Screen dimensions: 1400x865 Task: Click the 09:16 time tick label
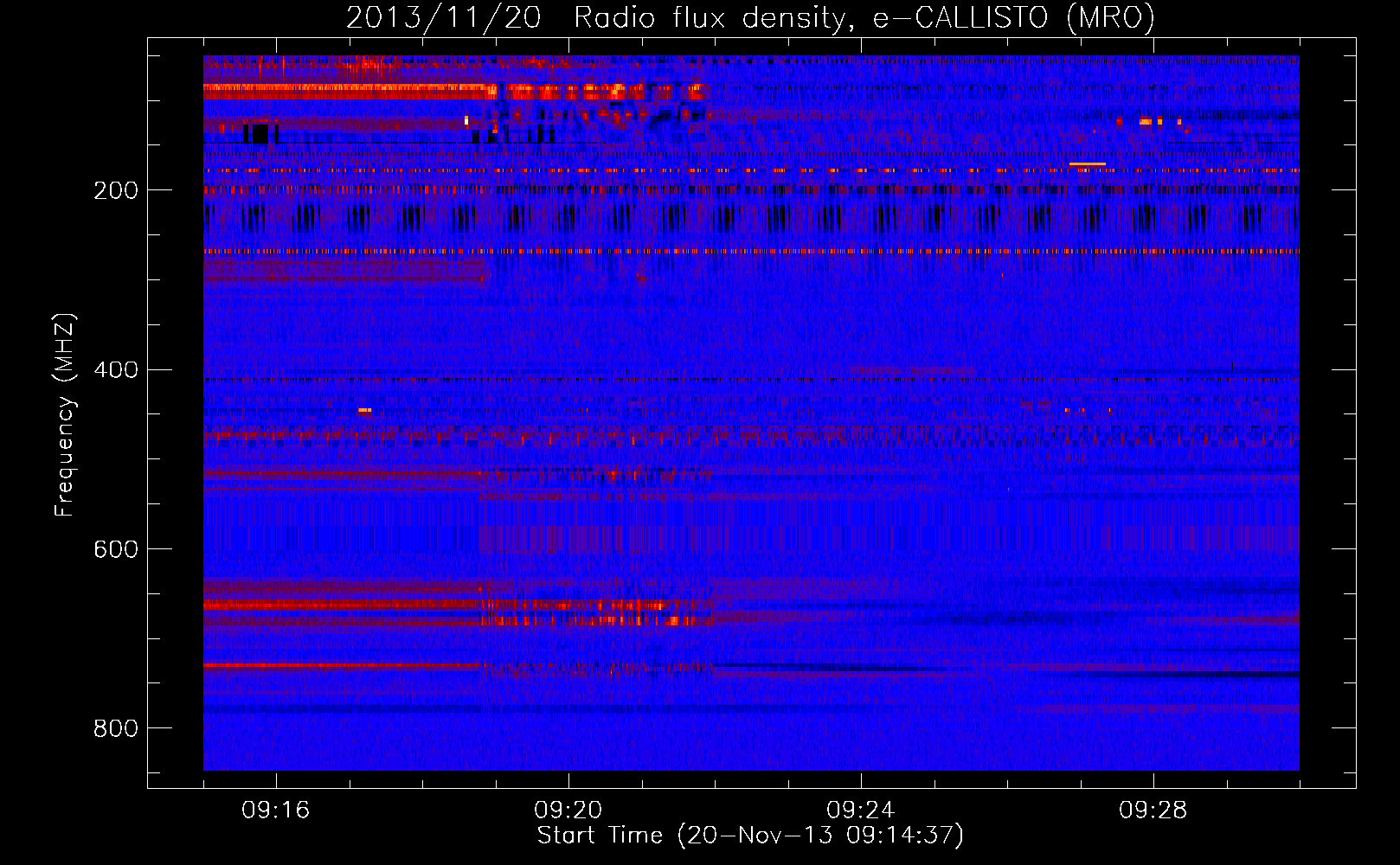(x=276, y=811)
